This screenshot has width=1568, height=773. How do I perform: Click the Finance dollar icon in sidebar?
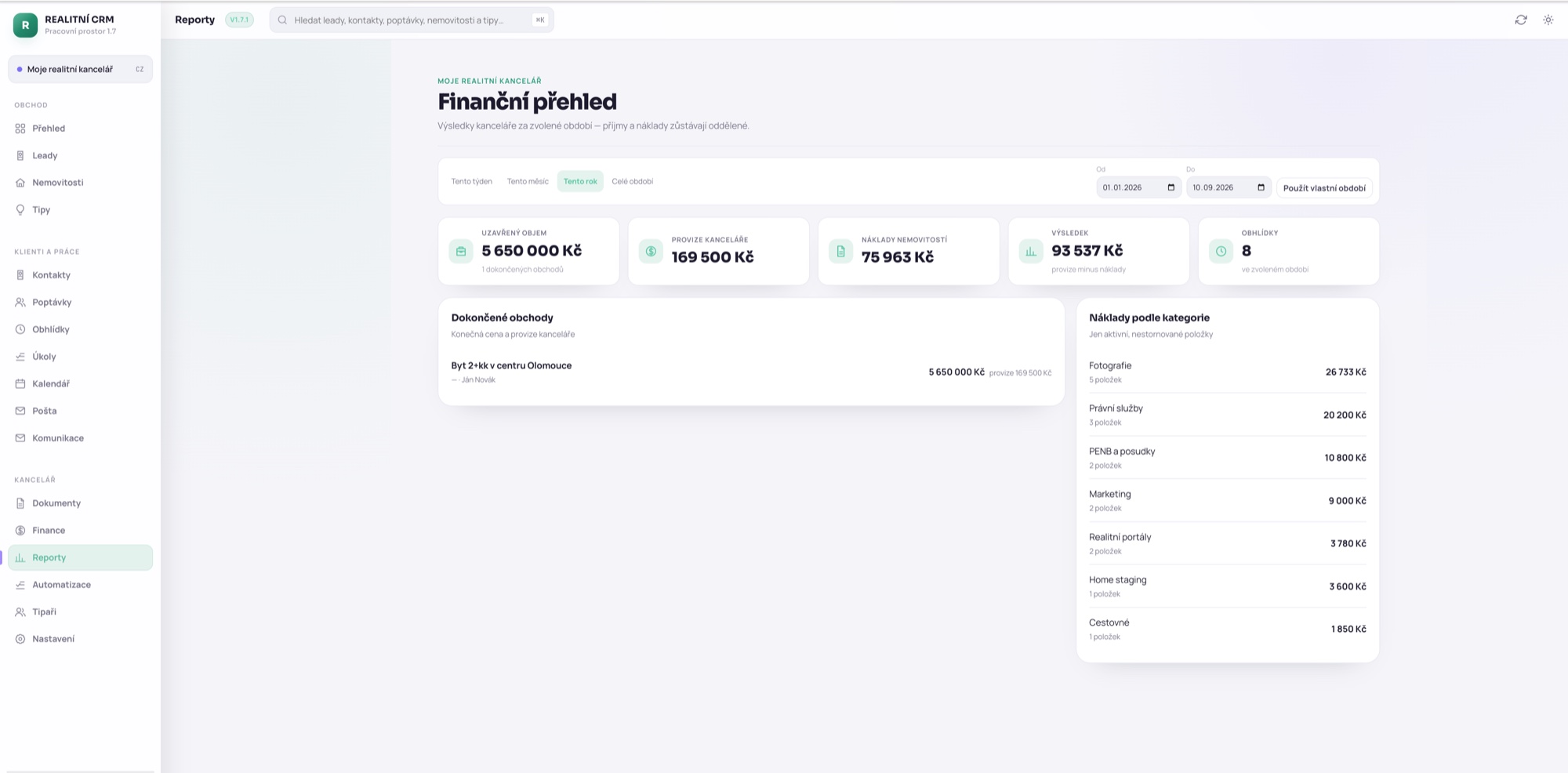coord(20,531)
